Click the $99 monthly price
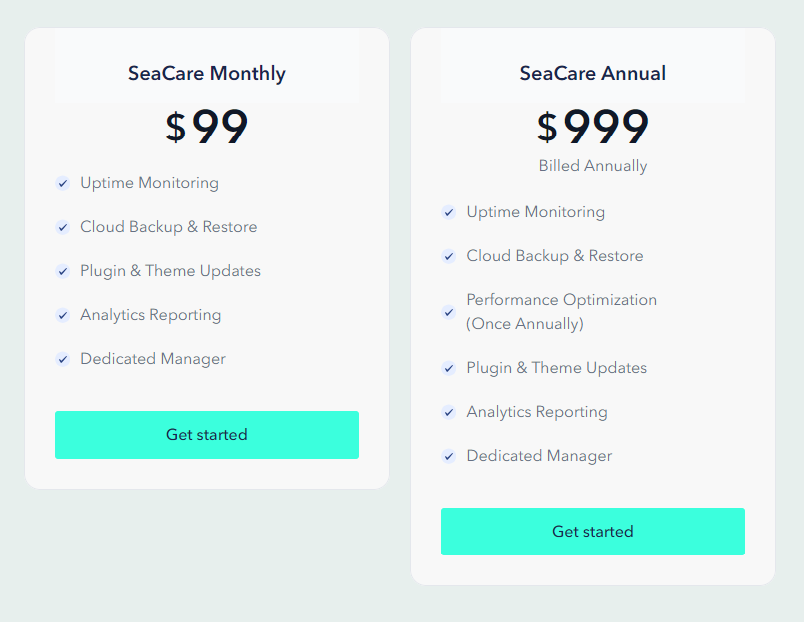804x622 pixels. (207, 127)
